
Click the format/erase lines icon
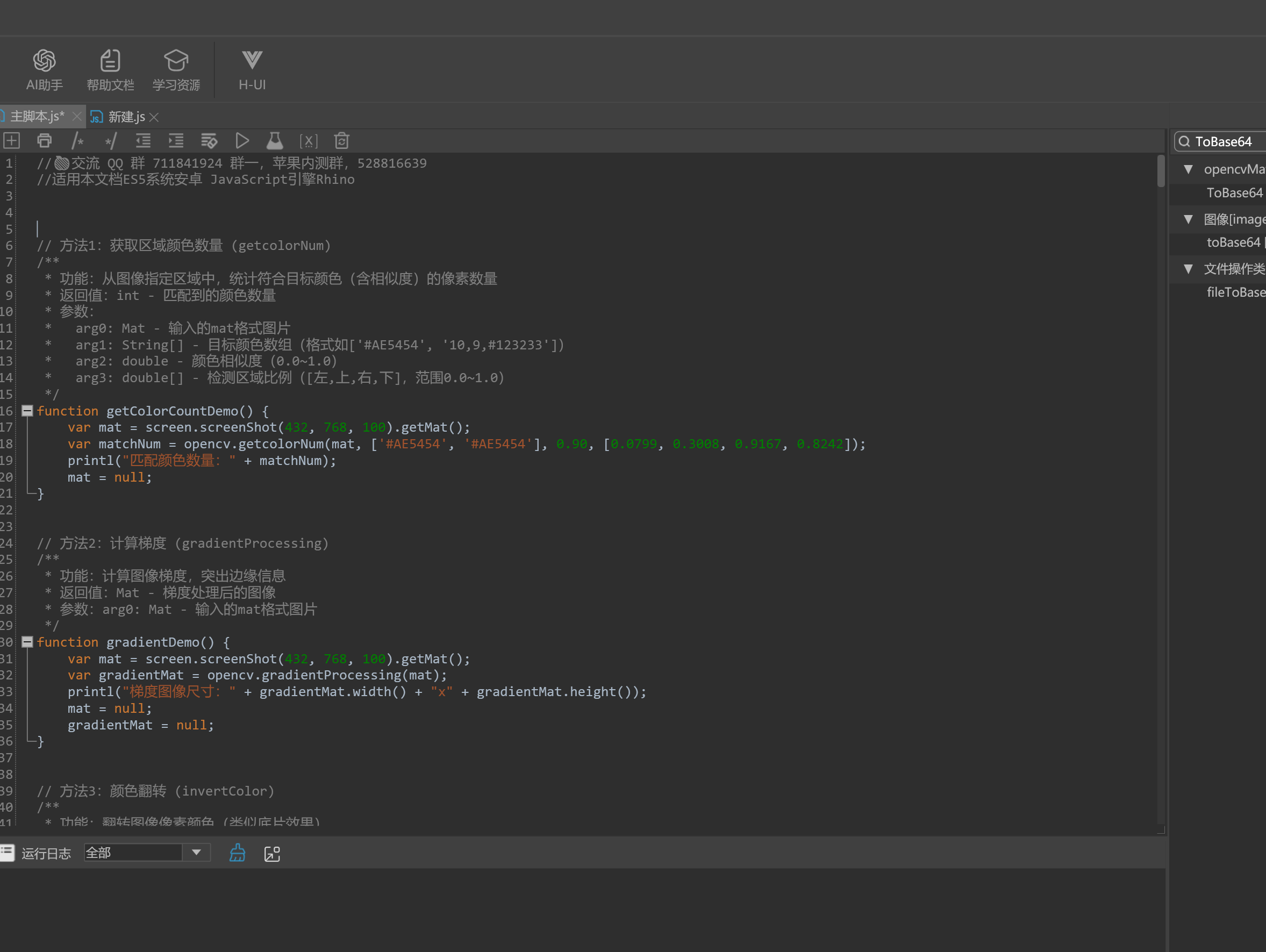pos(209,141)
